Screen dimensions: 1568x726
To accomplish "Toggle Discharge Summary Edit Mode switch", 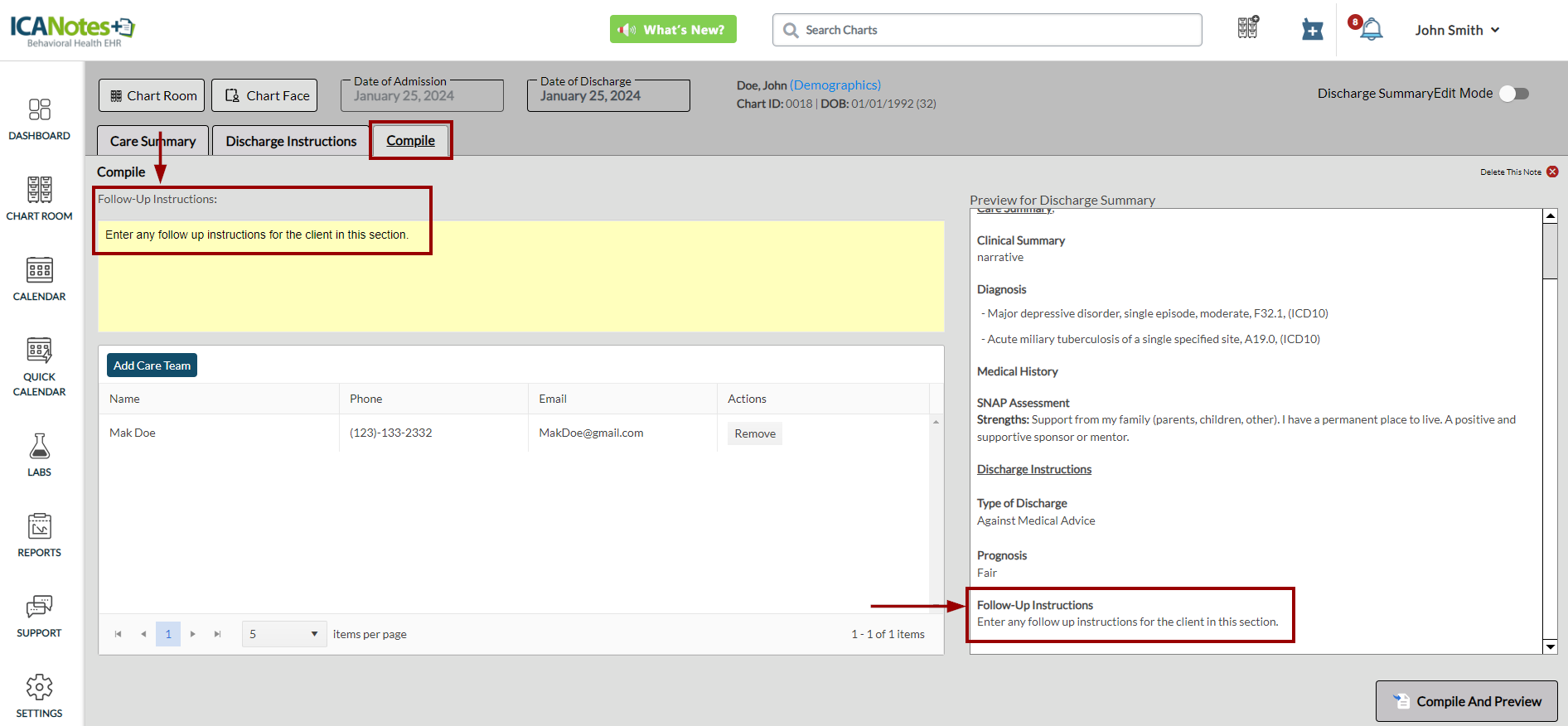I will tap(1514, 94).
